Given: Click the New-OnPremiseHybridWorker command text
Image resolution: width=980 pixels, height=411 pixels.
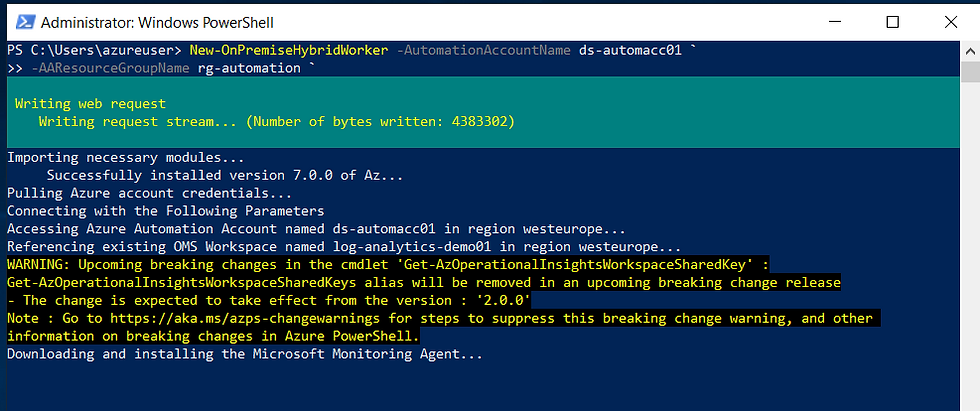Looking at the screenshot, I should (x=288, y=51).
